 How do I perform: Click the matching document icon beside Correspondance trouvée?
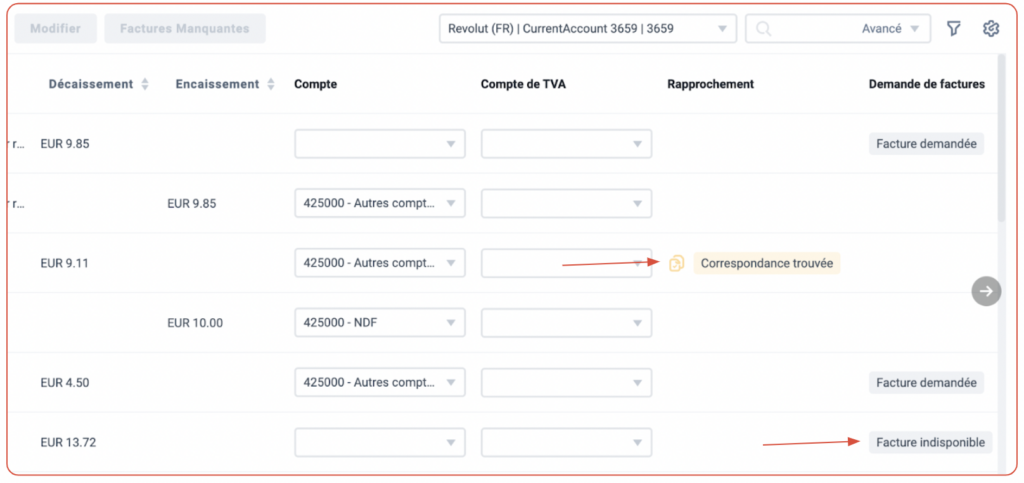676,263
